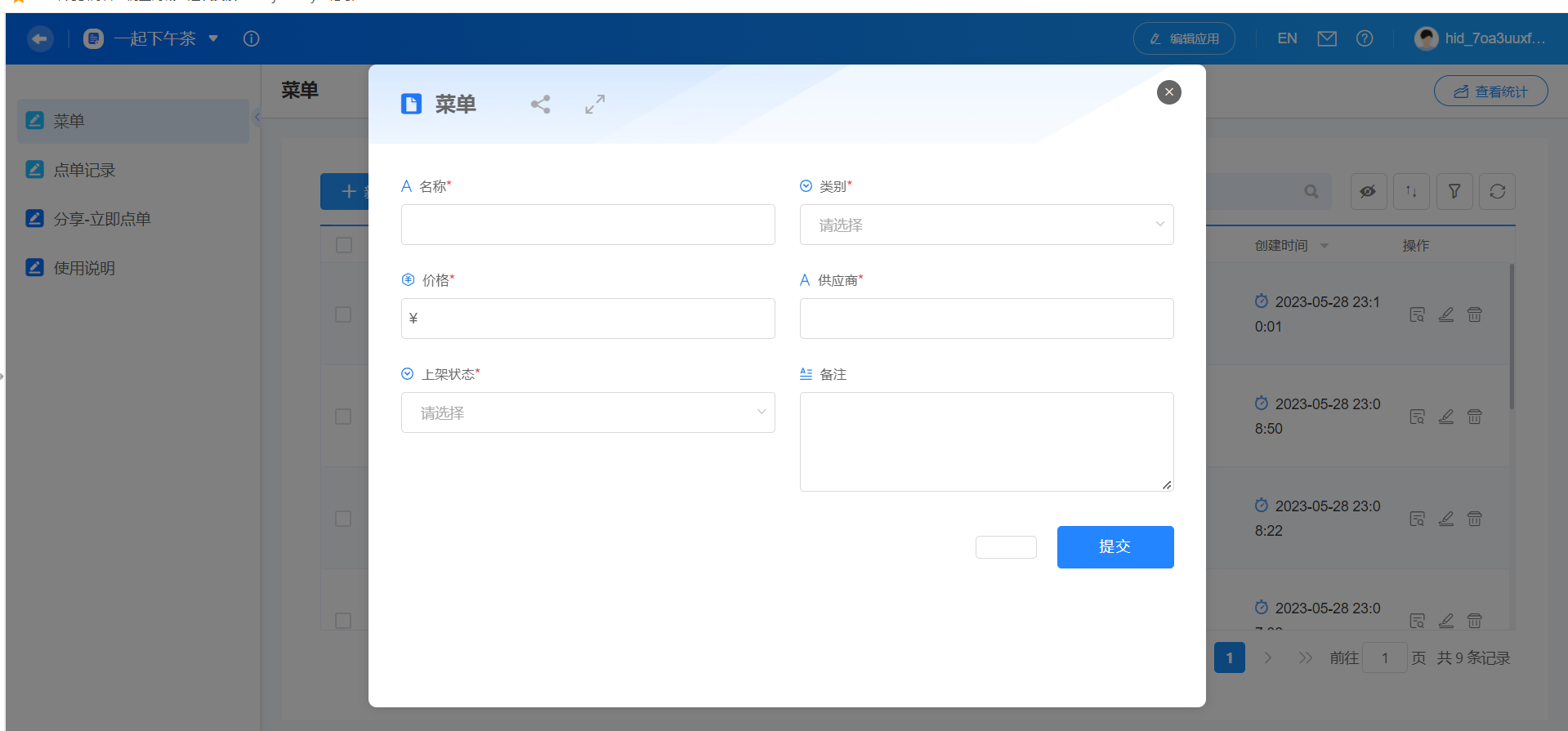
Task: Edit the 23:08:22 record
Action: 1446,519
